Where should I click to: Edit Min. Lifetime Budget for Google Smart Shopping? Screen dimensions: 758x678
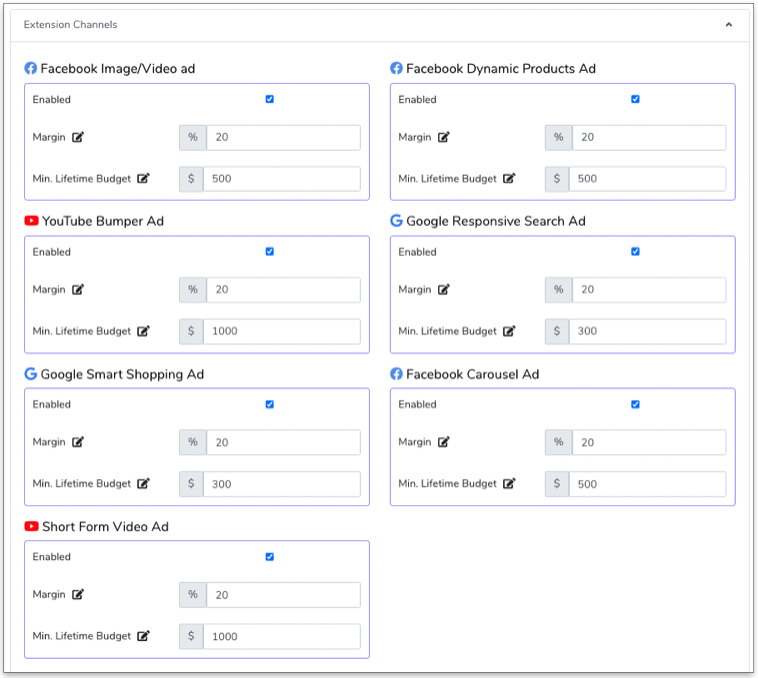point(143,484)
